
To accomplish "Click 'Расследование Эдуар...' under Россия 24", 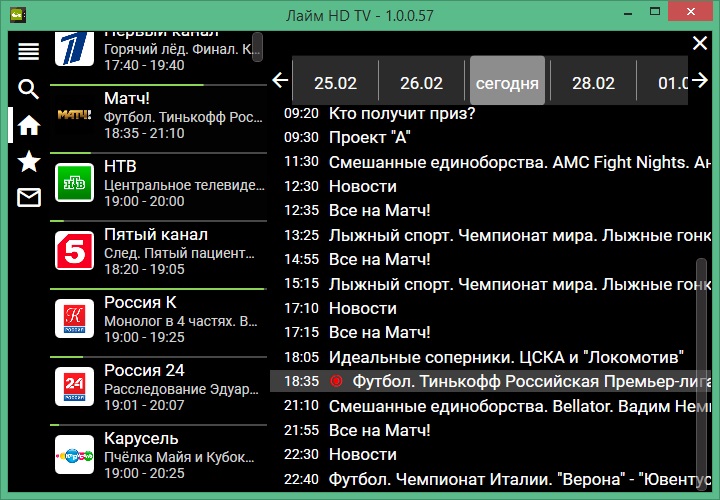I will point(181,389).
